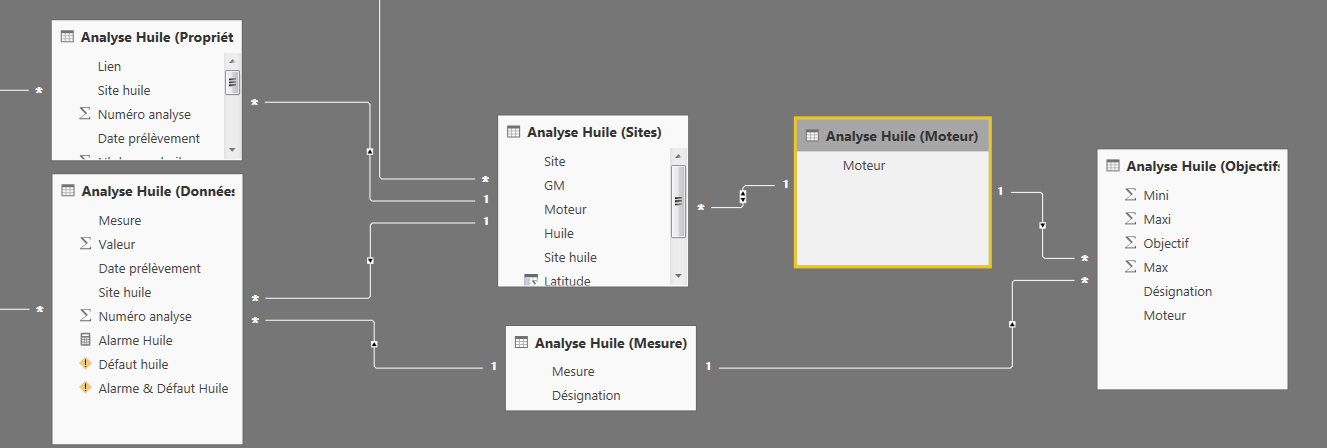Viewport: 1327px width, 448px height.
Task: Click scroll-down arrow in Analyse Huile (Sites) table
Action: [x=678, y=275]
